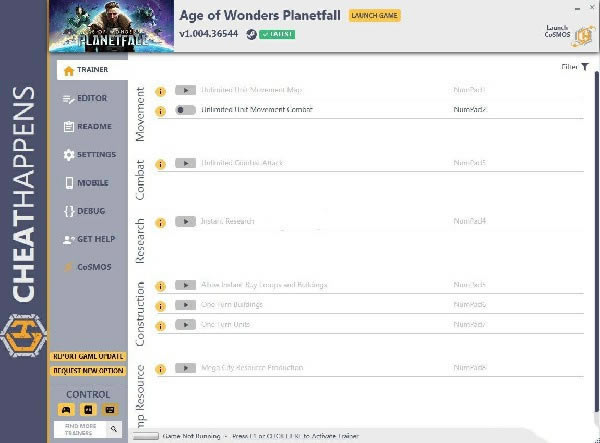Viewport: 600px width, 443px height.
Task: Click the Steam platform icon beside version
Action: coord(251,34)
